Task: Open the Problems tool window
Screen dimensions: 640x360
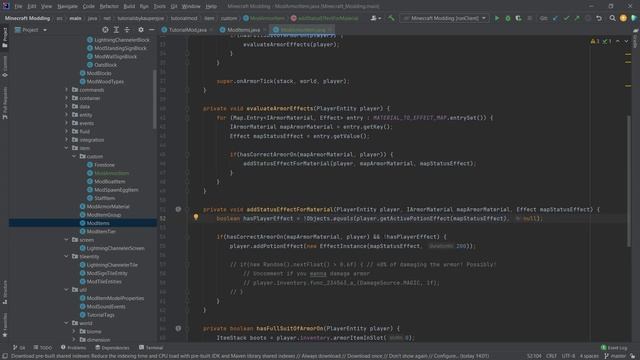Action: 73,348
